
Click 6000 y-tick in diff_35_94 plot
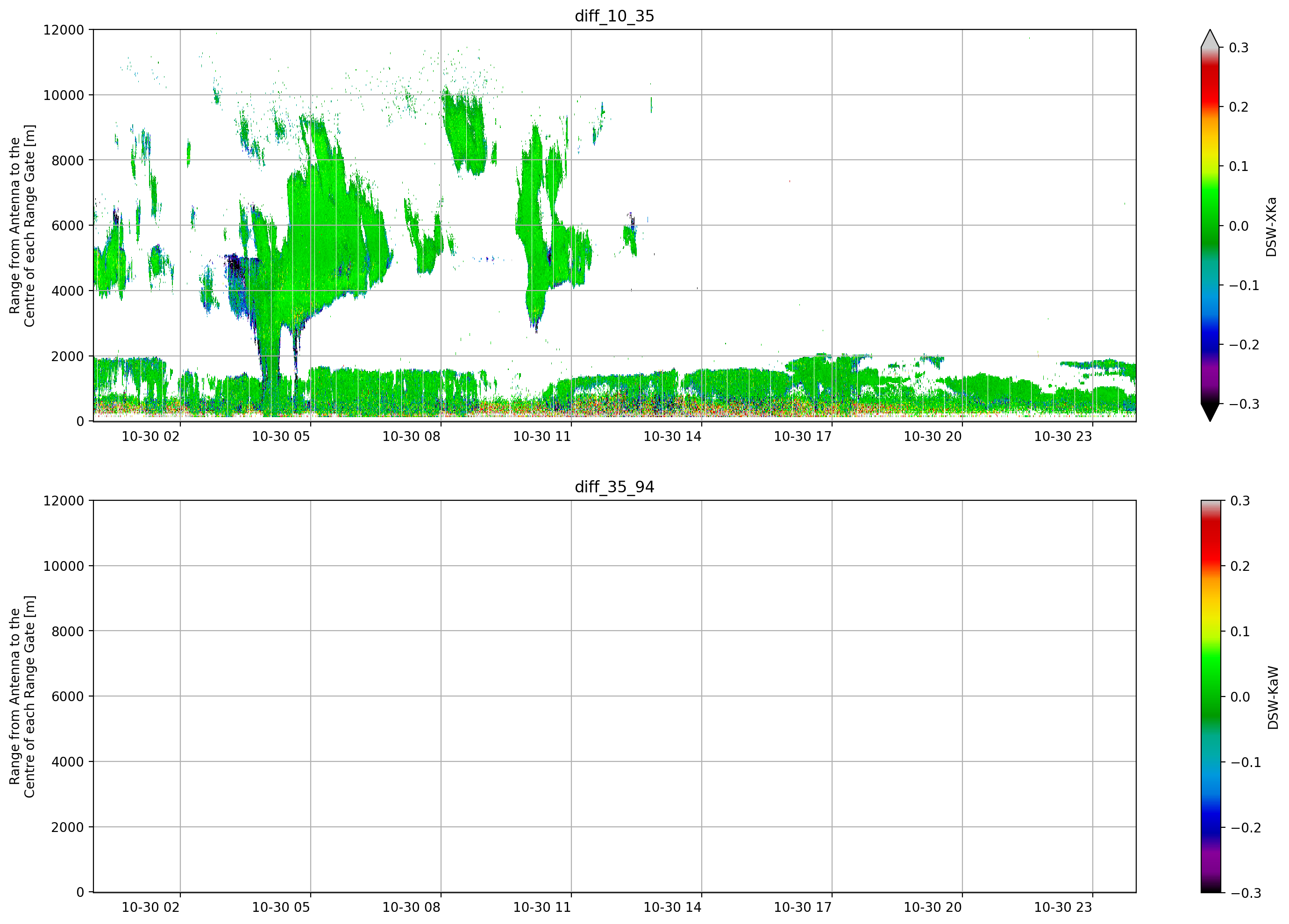tap(68, 696)
